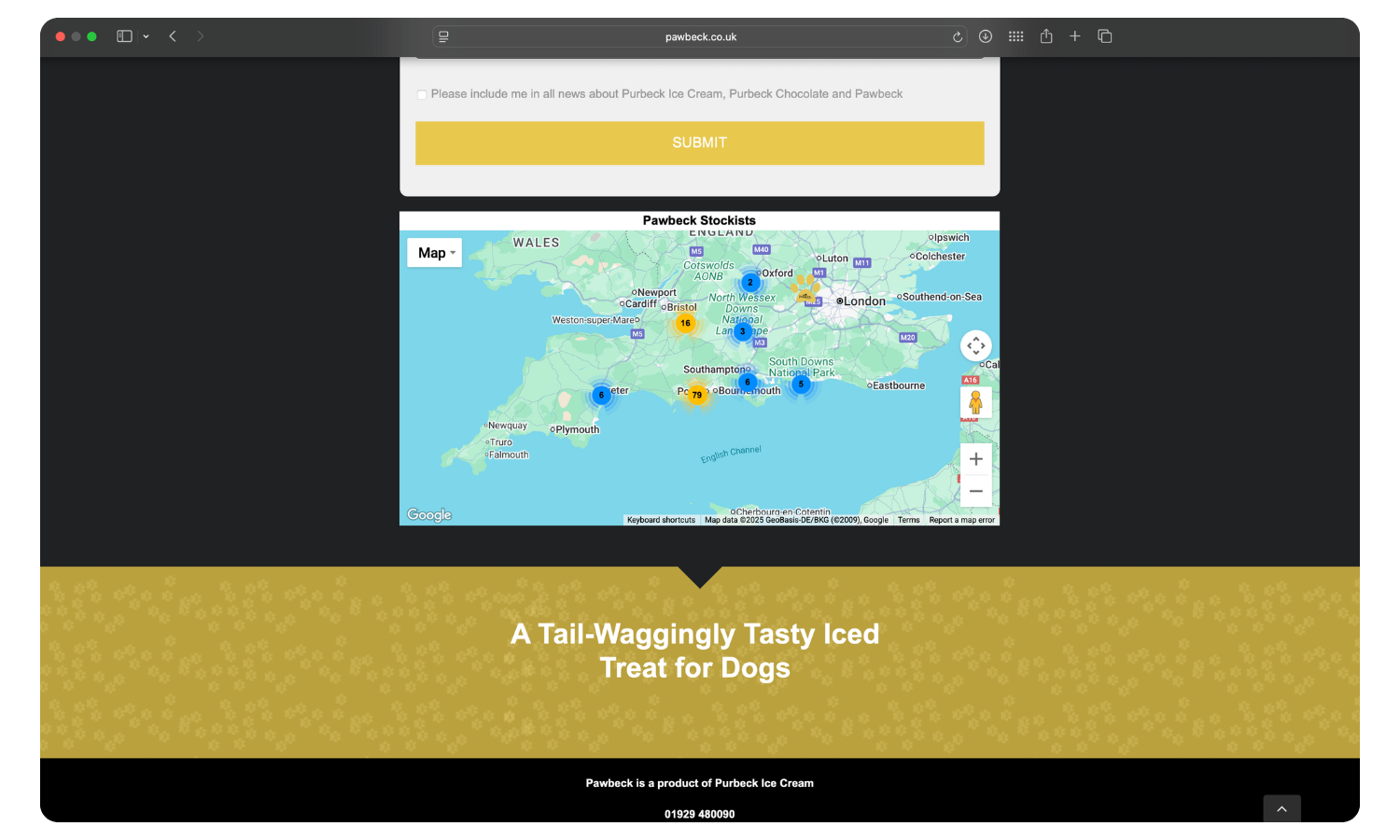
Task: Click the scroll-to-top arrow button
Action: (1282, 808)
